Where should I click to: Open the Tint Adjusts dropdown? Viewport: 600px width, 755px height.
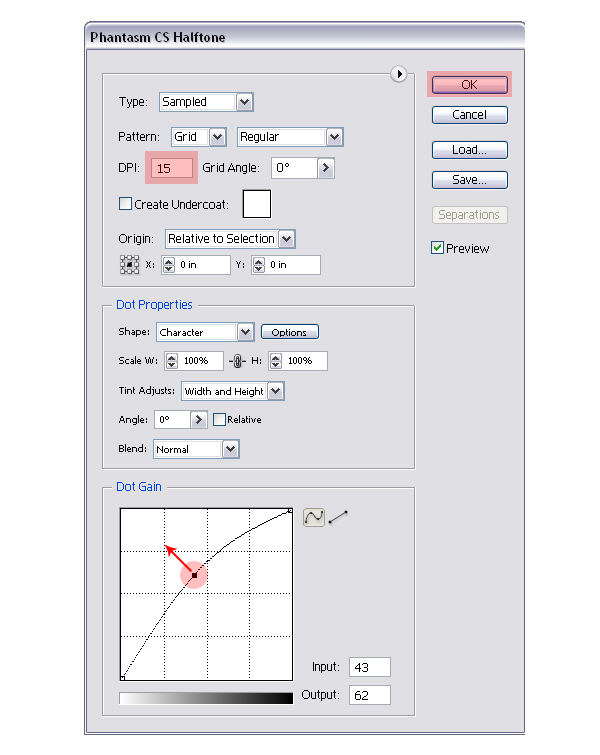click(x=233, y=391)
